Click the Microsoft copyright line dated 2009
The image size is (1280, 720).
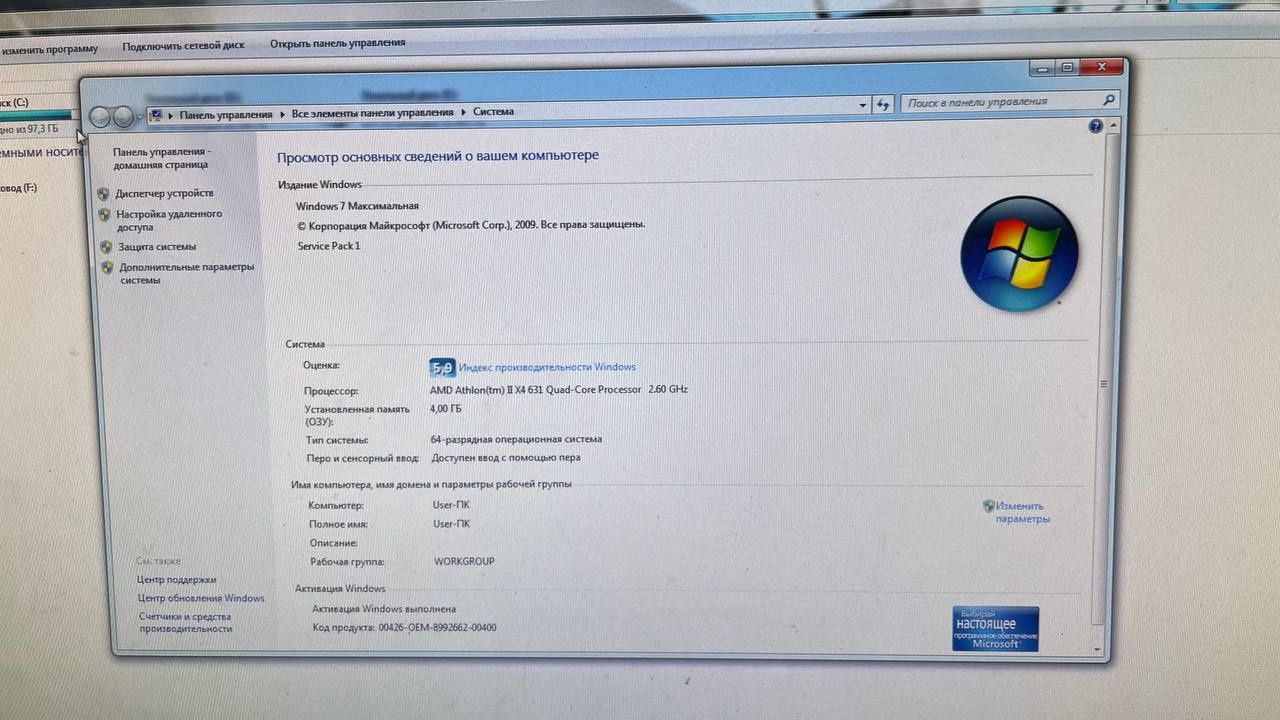click(x=471, y=225)
